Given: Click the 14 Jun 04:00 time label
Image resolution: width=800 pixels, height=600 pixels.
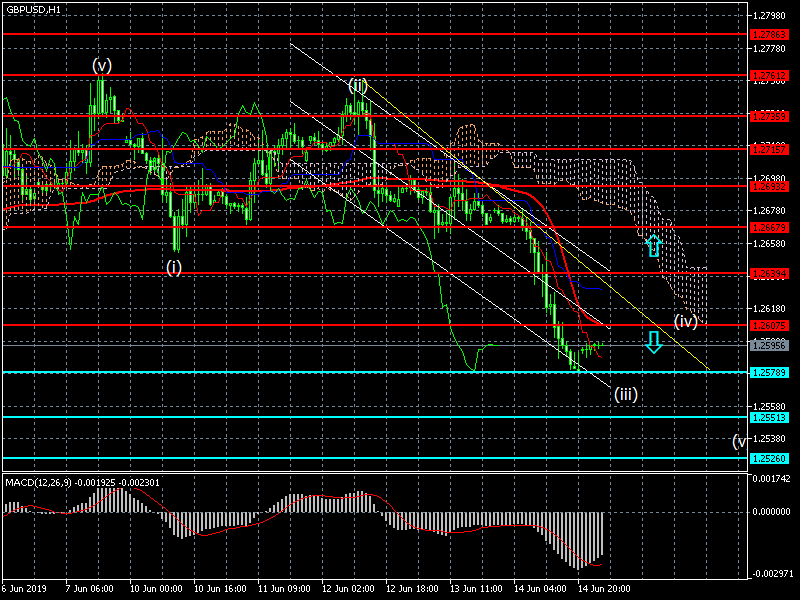Looking at the screenshot, I should [540, 588].
